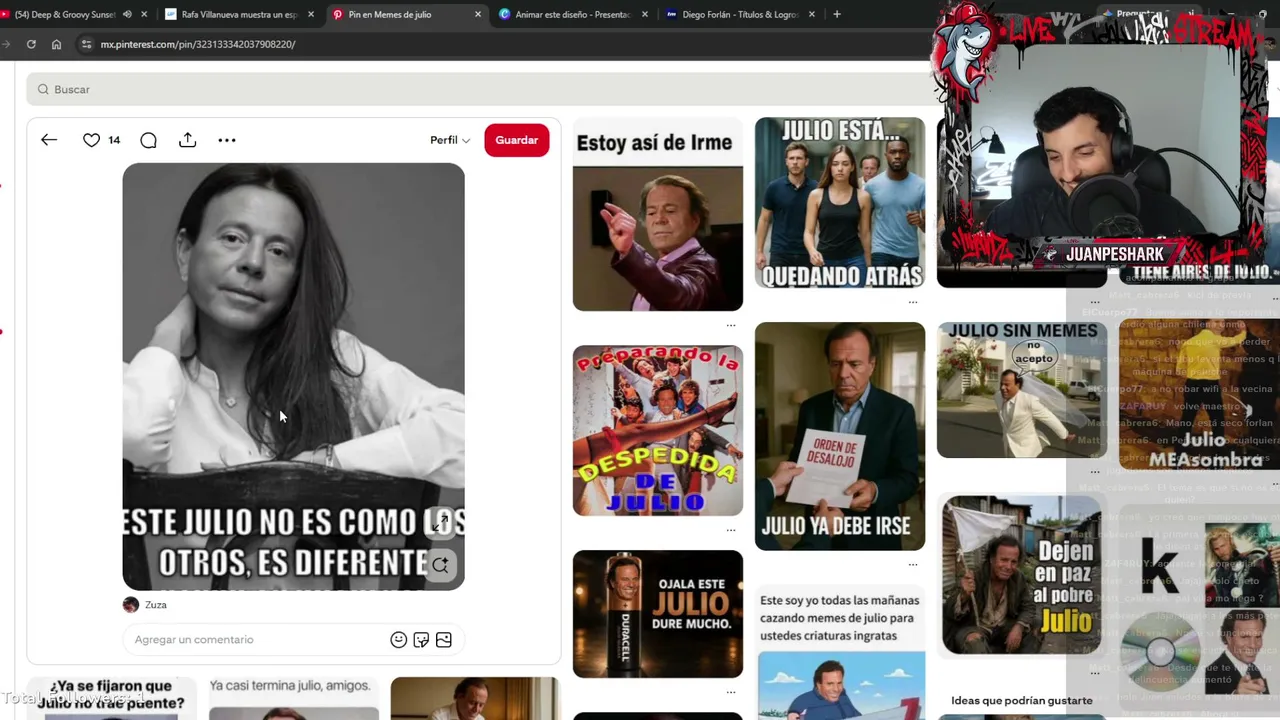The width and height of the screenshot is (1280, 720).
Task: Close the Pin en Memes de julio tab
Action: coord(477,14)
